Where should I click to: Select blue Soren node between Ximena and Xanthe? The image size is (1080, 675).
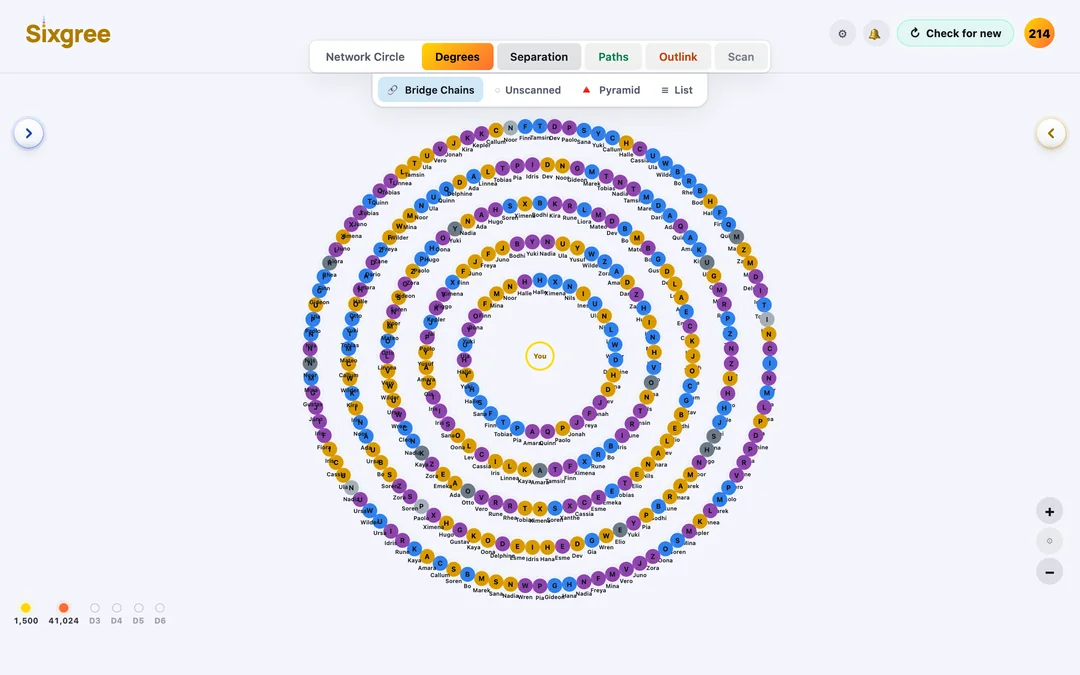coord(554,508)
